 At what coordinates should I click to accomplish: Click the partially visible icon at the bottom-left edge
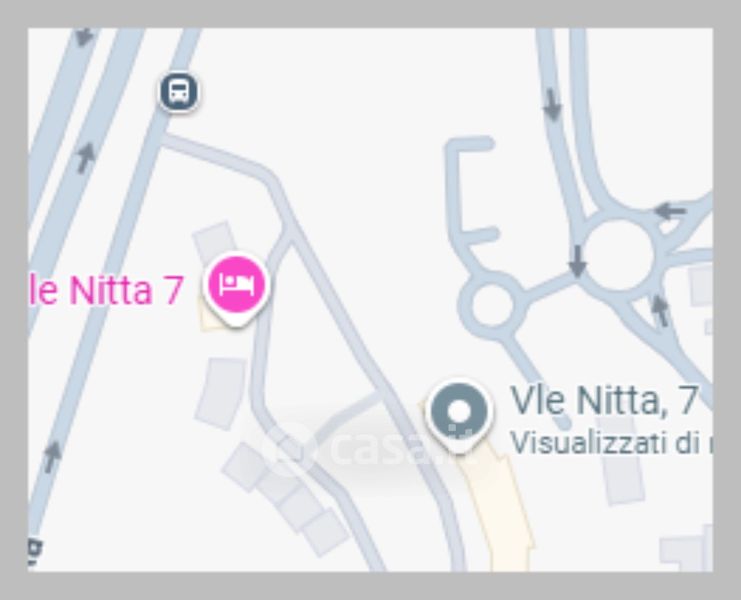[35, 551]
